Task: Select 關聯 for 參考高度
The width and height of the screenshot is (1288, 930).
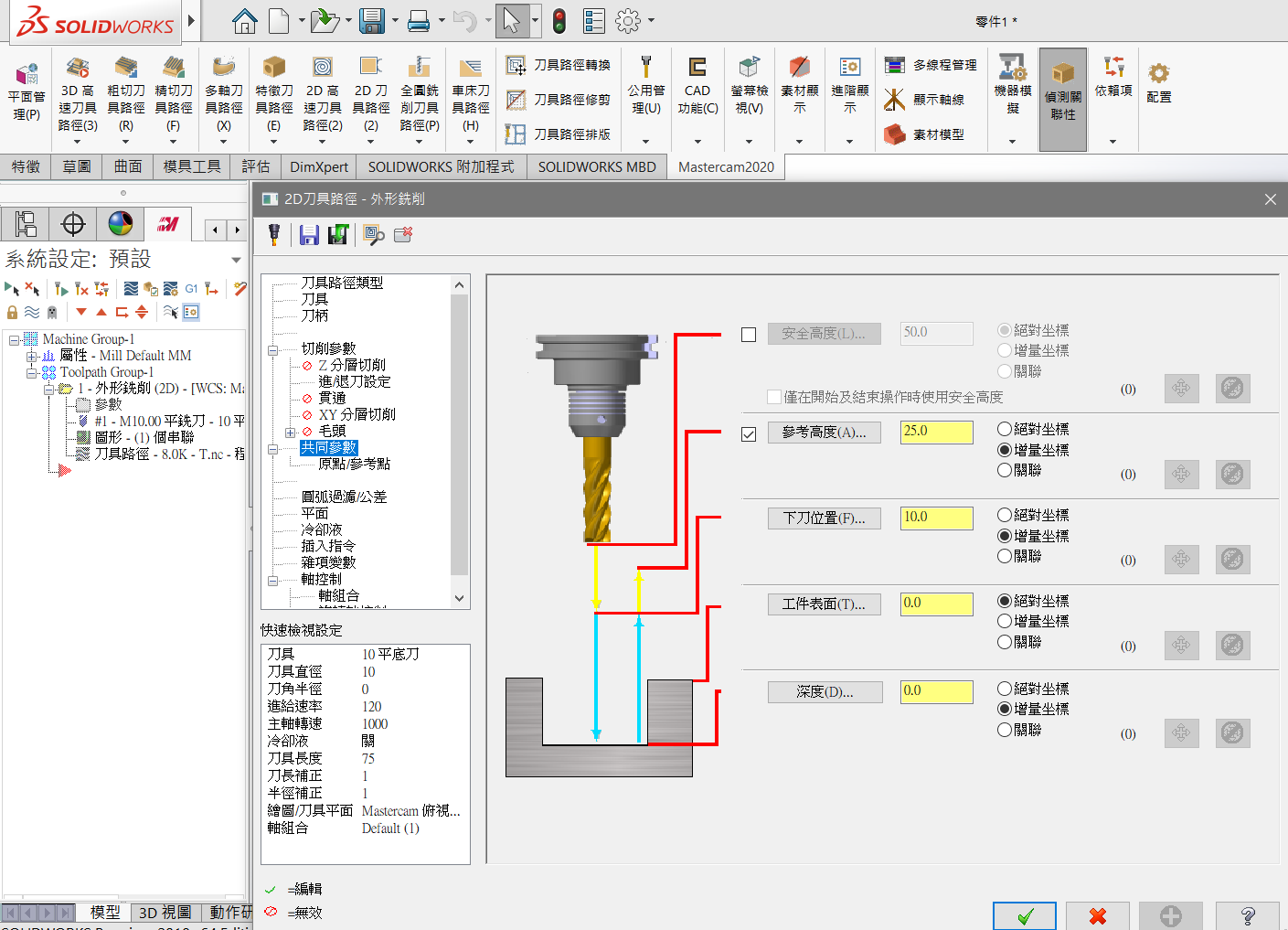Action: [x=1005, y=470]
